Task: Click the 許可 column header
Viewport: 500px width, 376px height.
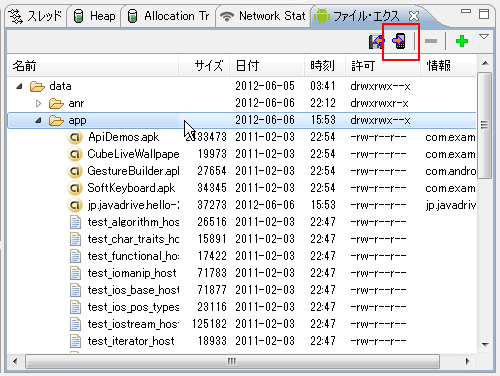Action: pos(383,66)
